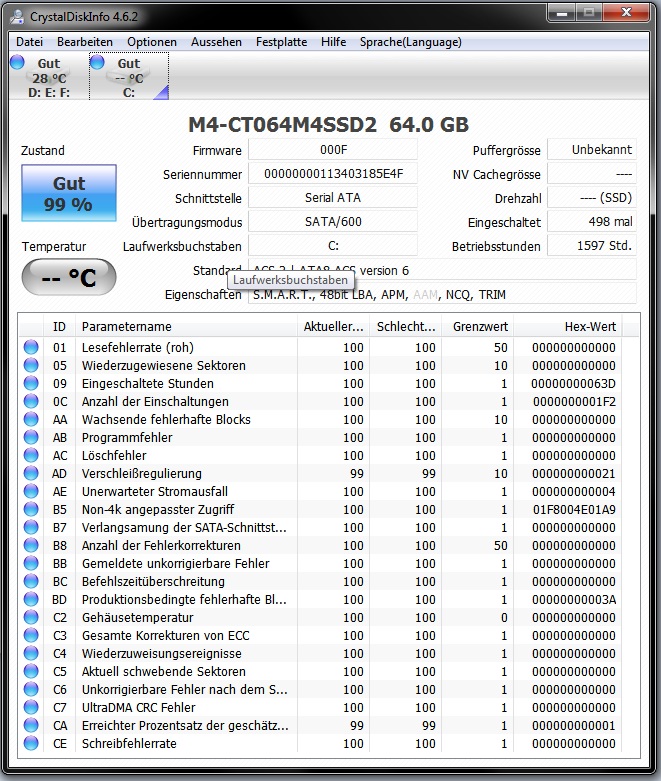Click status orb for Programmfehler row
Viewport: 661px width, 781px height.
pos(31,437)
